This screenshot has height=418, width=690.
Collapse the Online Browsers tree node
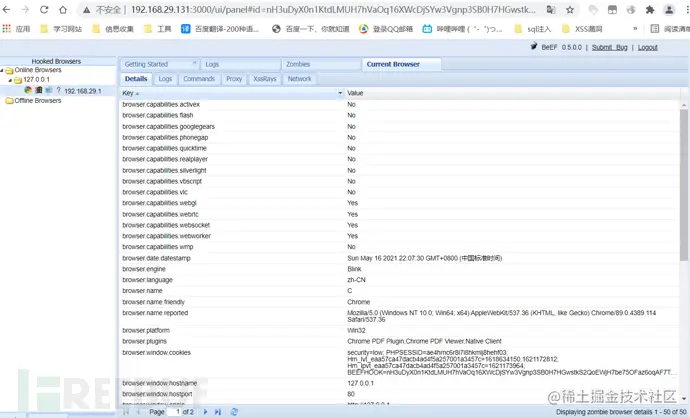pyautogui.click(x=2, y=70)
